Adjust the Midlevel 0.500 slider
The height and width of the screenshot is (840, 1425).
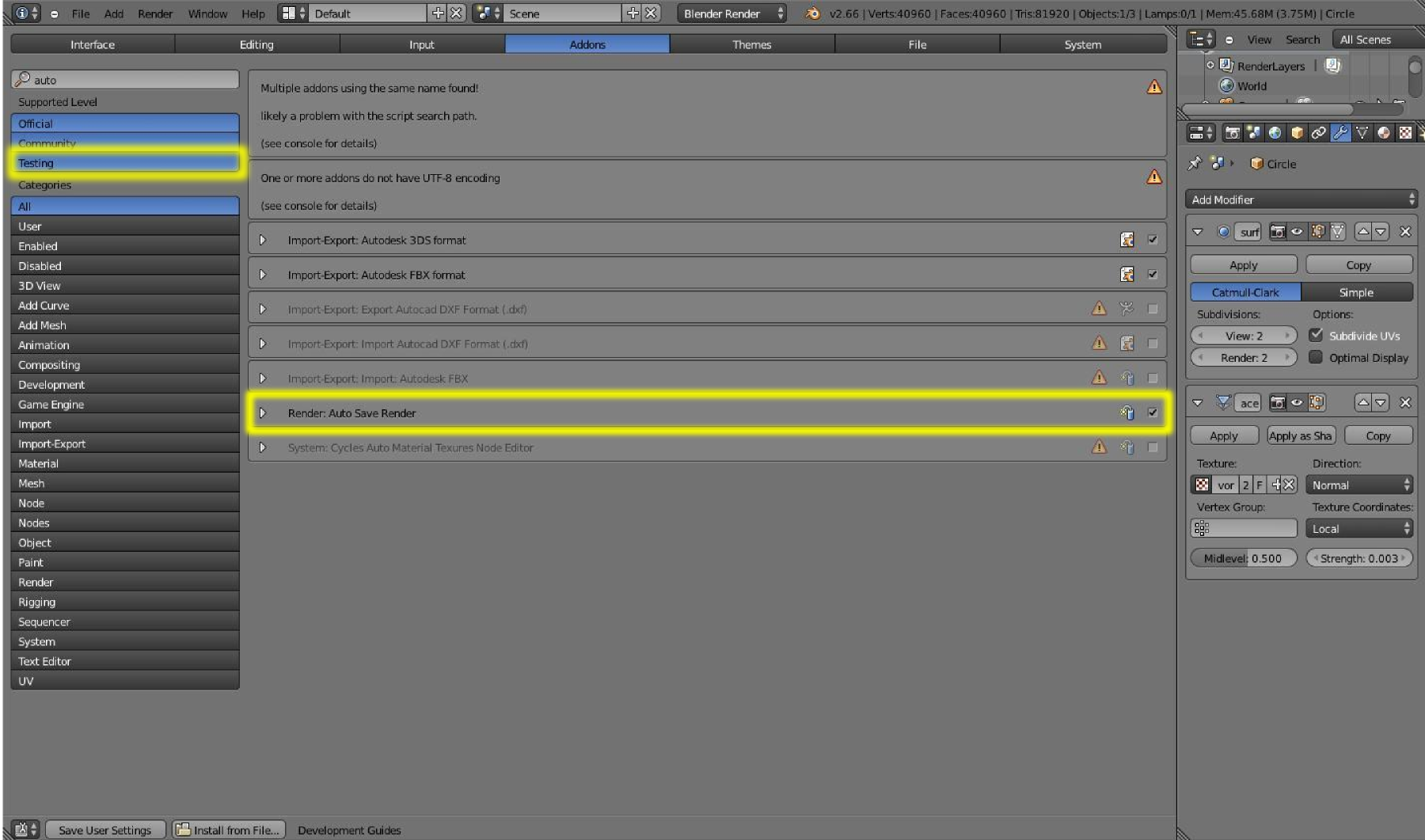[1244, 558]
